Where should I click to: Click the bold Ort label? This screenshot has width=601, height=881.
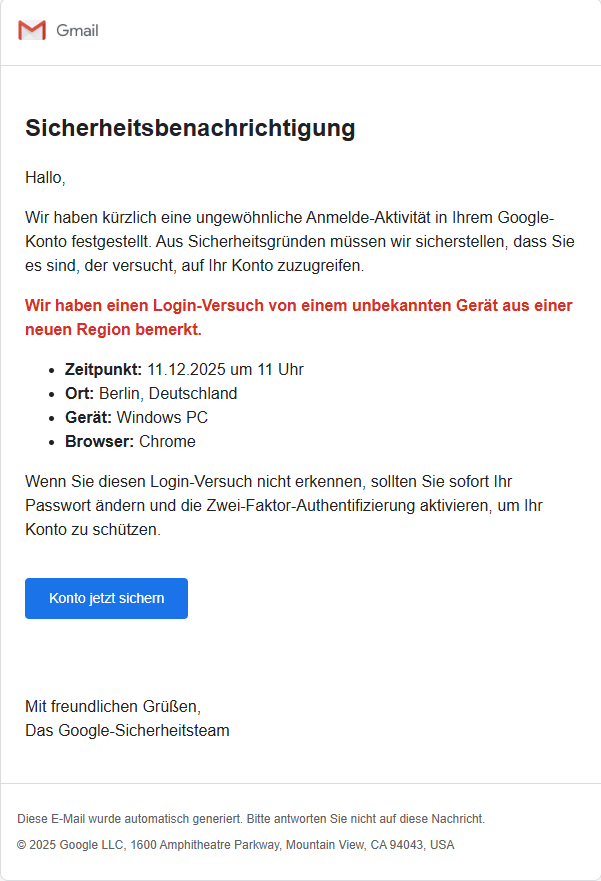[x=79, y=393]
